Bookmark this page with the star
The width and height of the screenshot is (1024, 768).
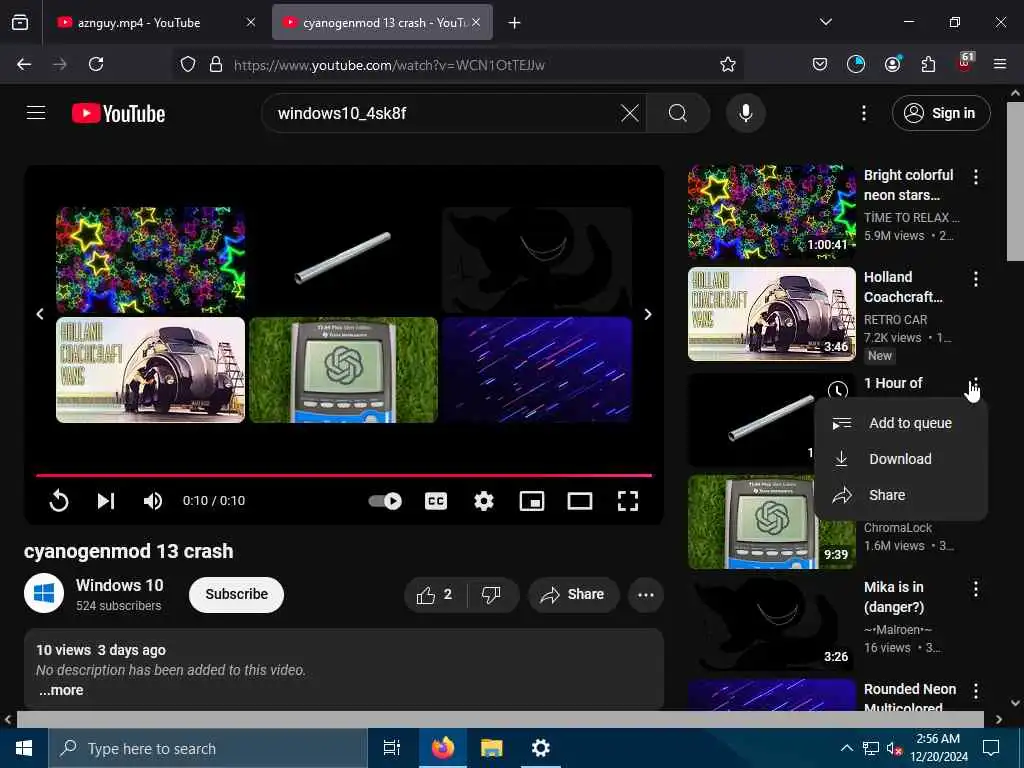(728, 64)
